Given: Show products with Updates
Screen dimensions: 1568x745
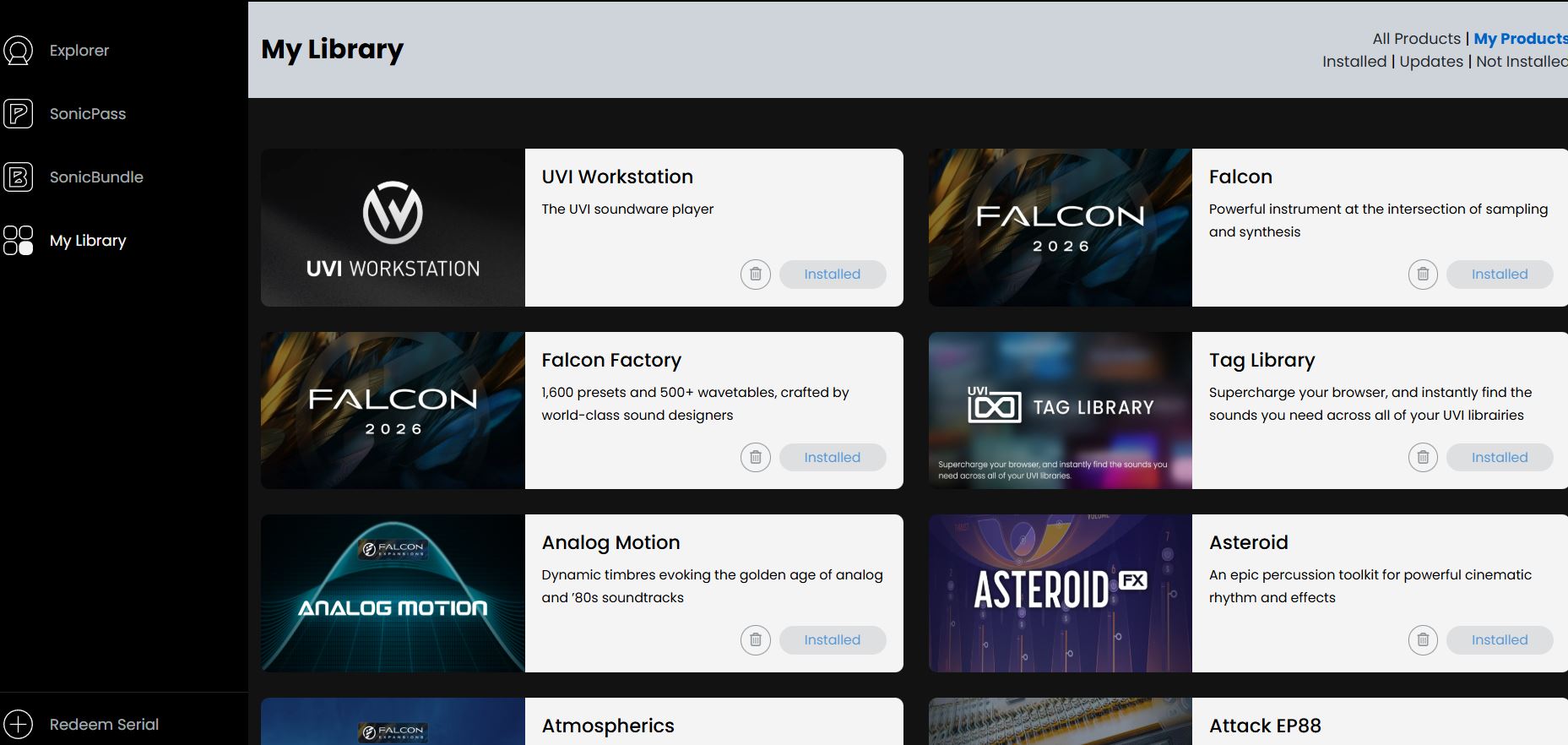Looking at the screenshot, I should pyautogui.click(x=1431, y=62).
